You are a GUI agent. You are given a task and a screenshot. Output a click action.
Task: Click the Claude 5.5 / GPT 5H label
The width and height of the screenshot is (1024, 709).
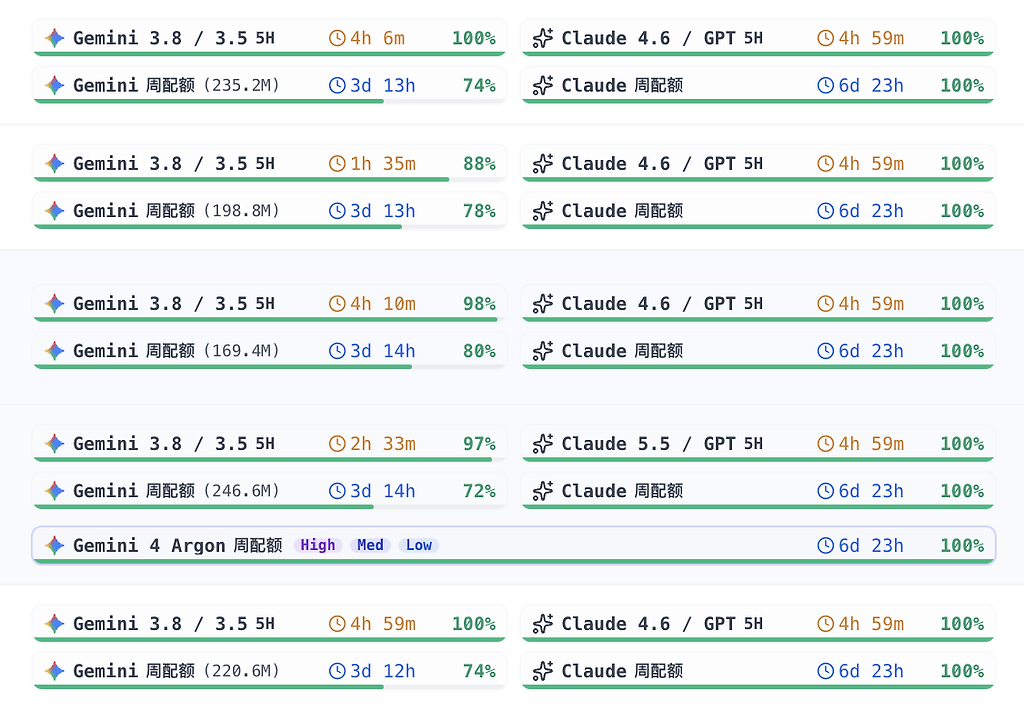[662, 444]
